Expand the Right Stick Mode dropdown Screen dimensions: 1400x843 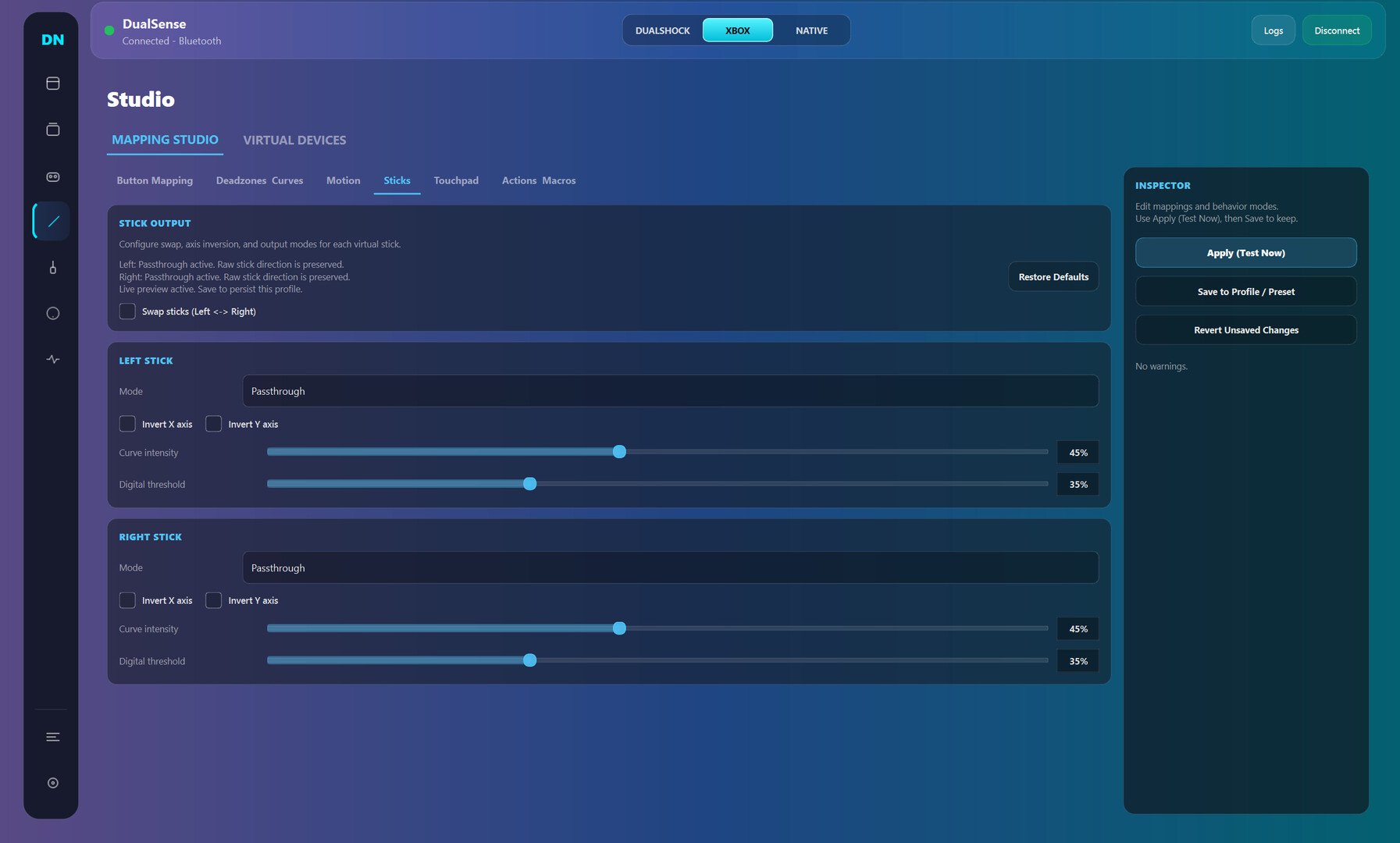click(x=669, y=567)
